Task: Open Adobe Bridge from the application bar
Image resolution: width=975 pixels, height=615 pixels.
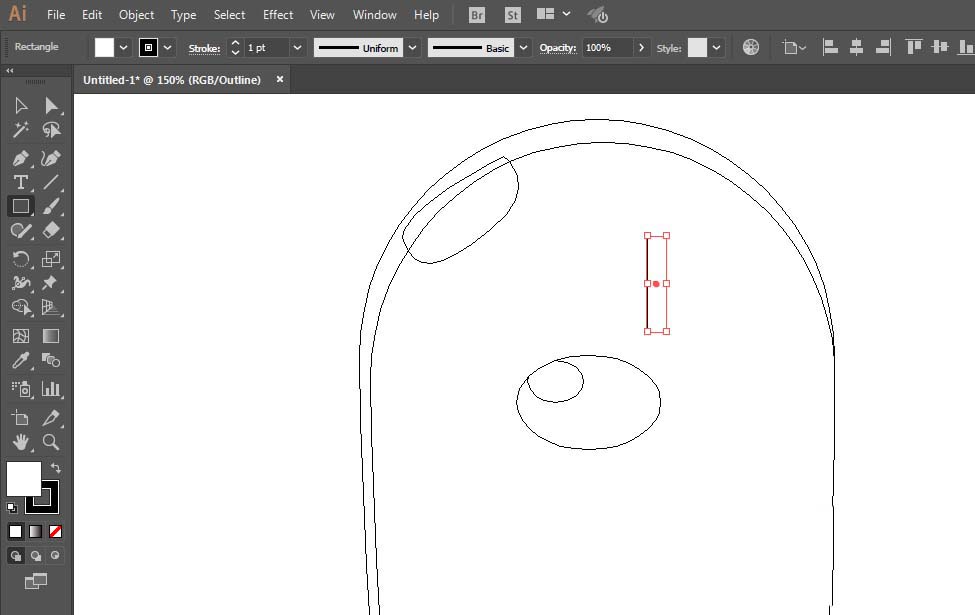Action: [x=476, y=14]
